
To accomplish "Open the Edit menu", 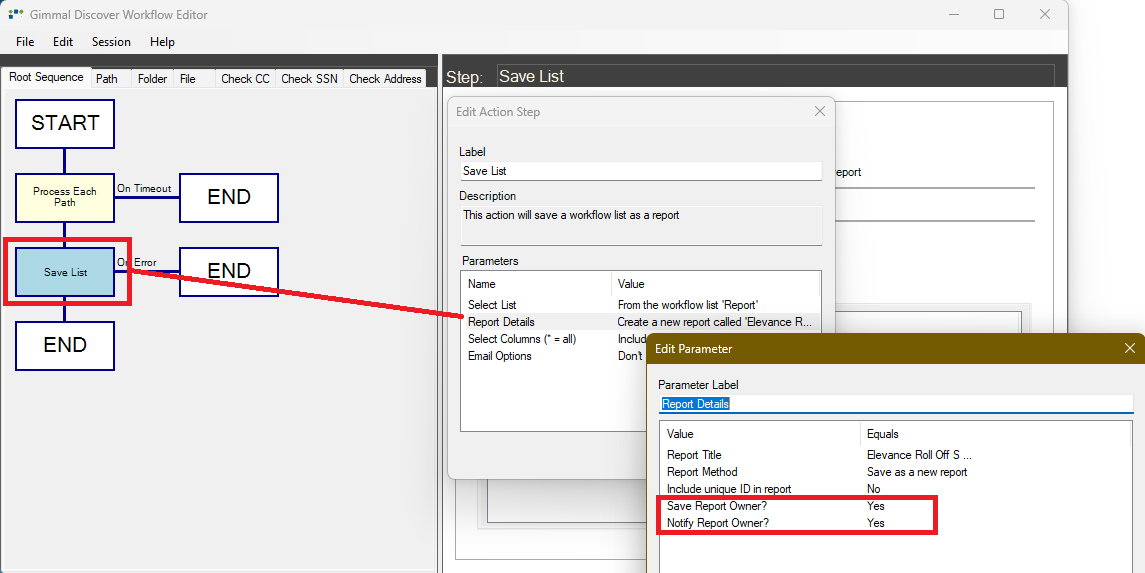I will (x=63, y=42).
